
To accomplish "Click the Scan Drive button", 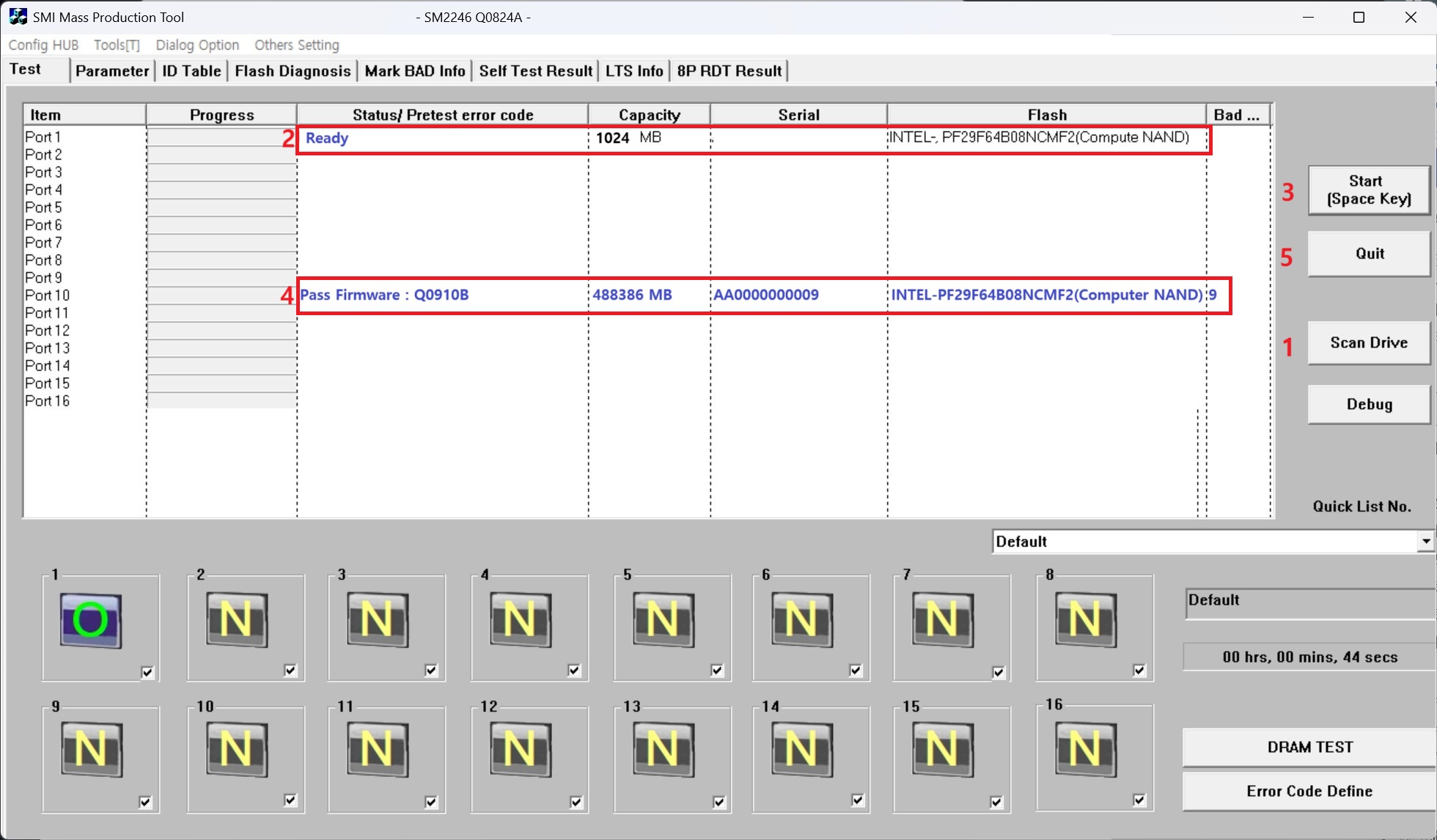I will tap(1368, 343).
